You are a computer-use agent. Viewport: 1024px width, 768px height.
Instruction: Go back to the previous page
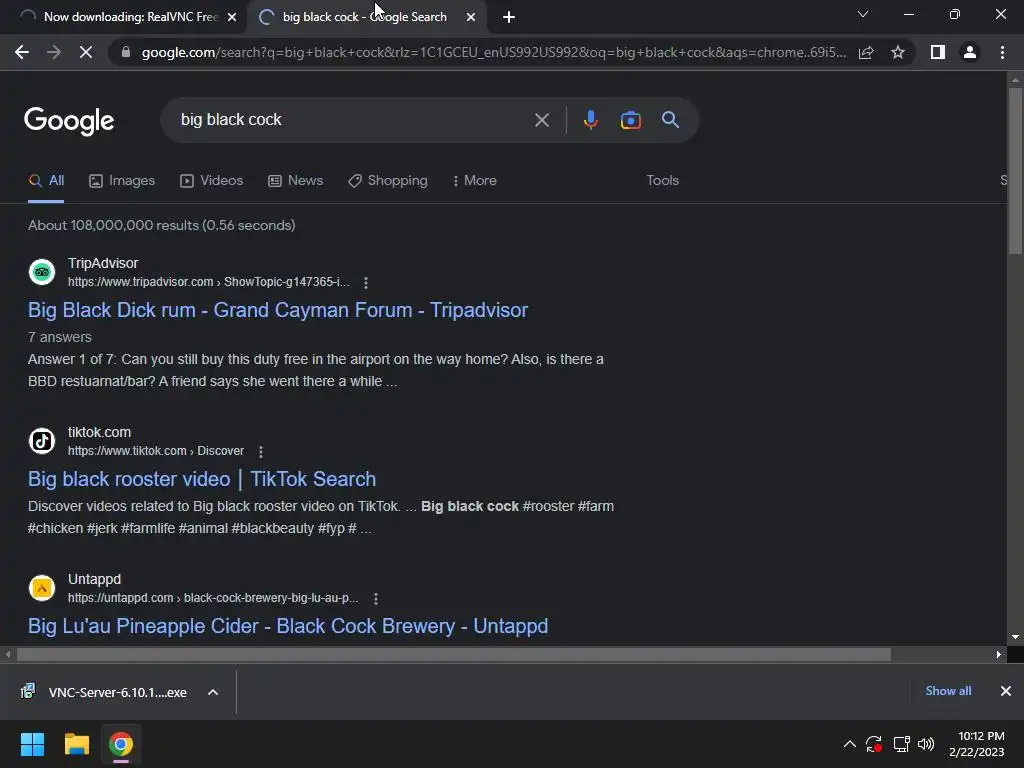pyautogui.click(x=22, y=52)
